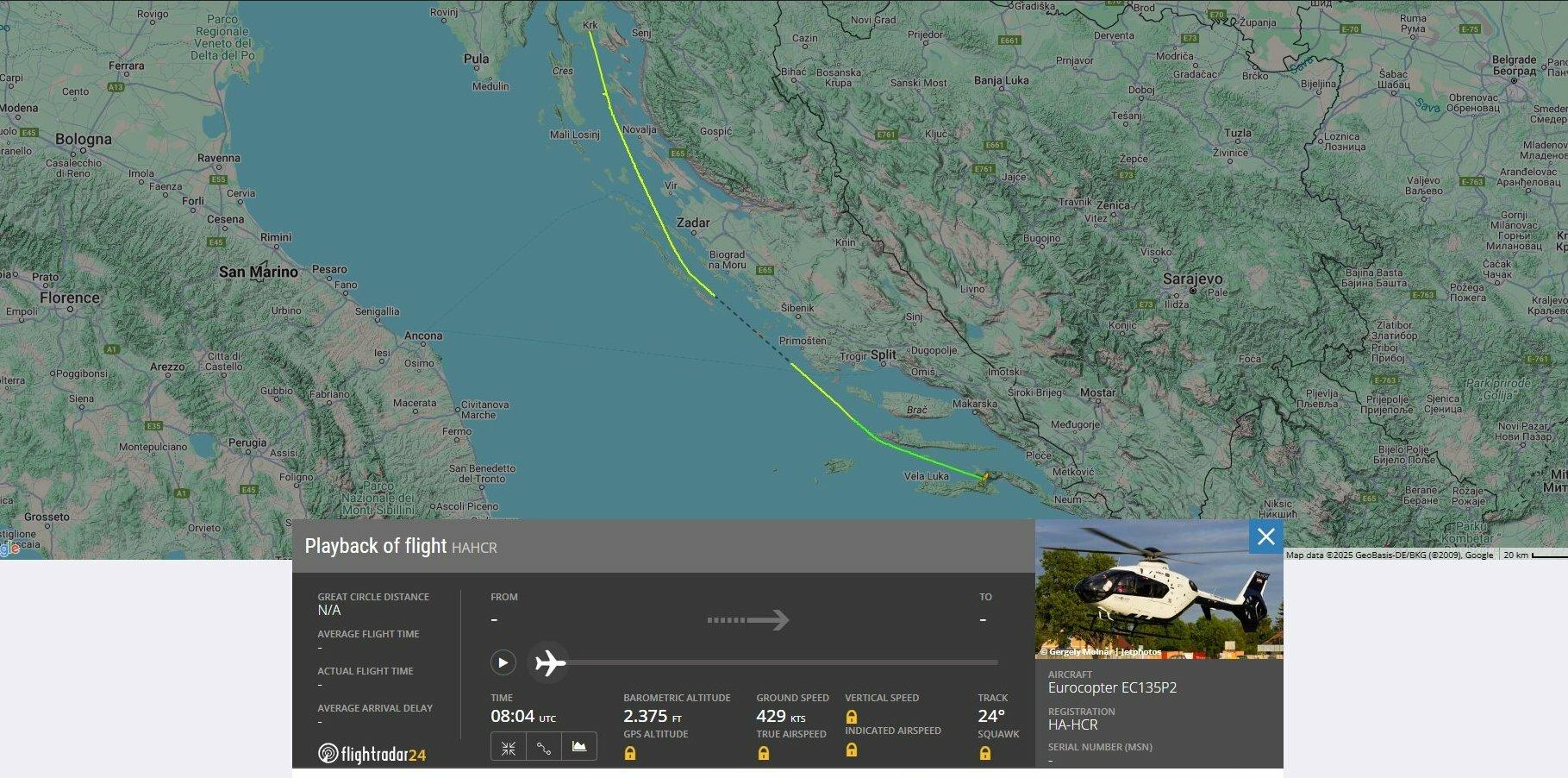Click the flightradar24 logo

[372, 754]
